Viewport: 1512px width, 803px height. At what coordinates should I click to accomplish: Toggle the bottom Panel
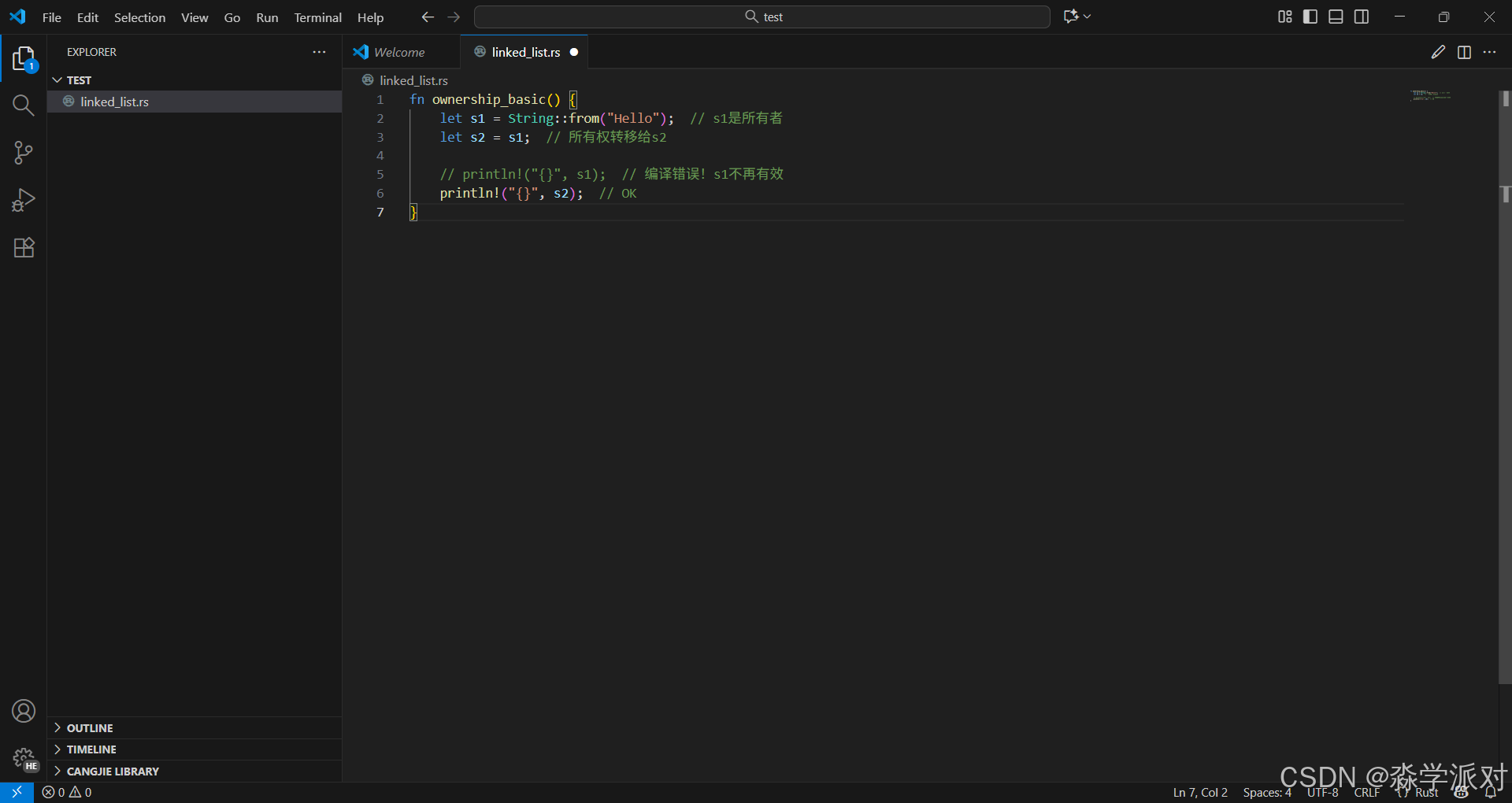pyautogui.click(x=1336, y=17)
